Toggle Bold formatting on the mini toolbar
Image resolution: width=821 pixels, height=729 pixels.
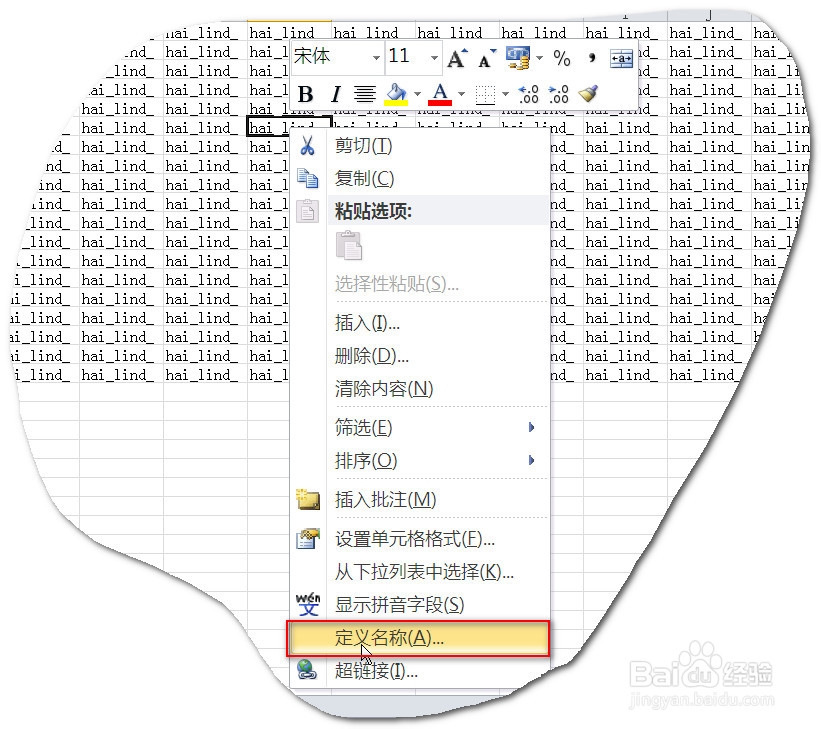(306, 94)
